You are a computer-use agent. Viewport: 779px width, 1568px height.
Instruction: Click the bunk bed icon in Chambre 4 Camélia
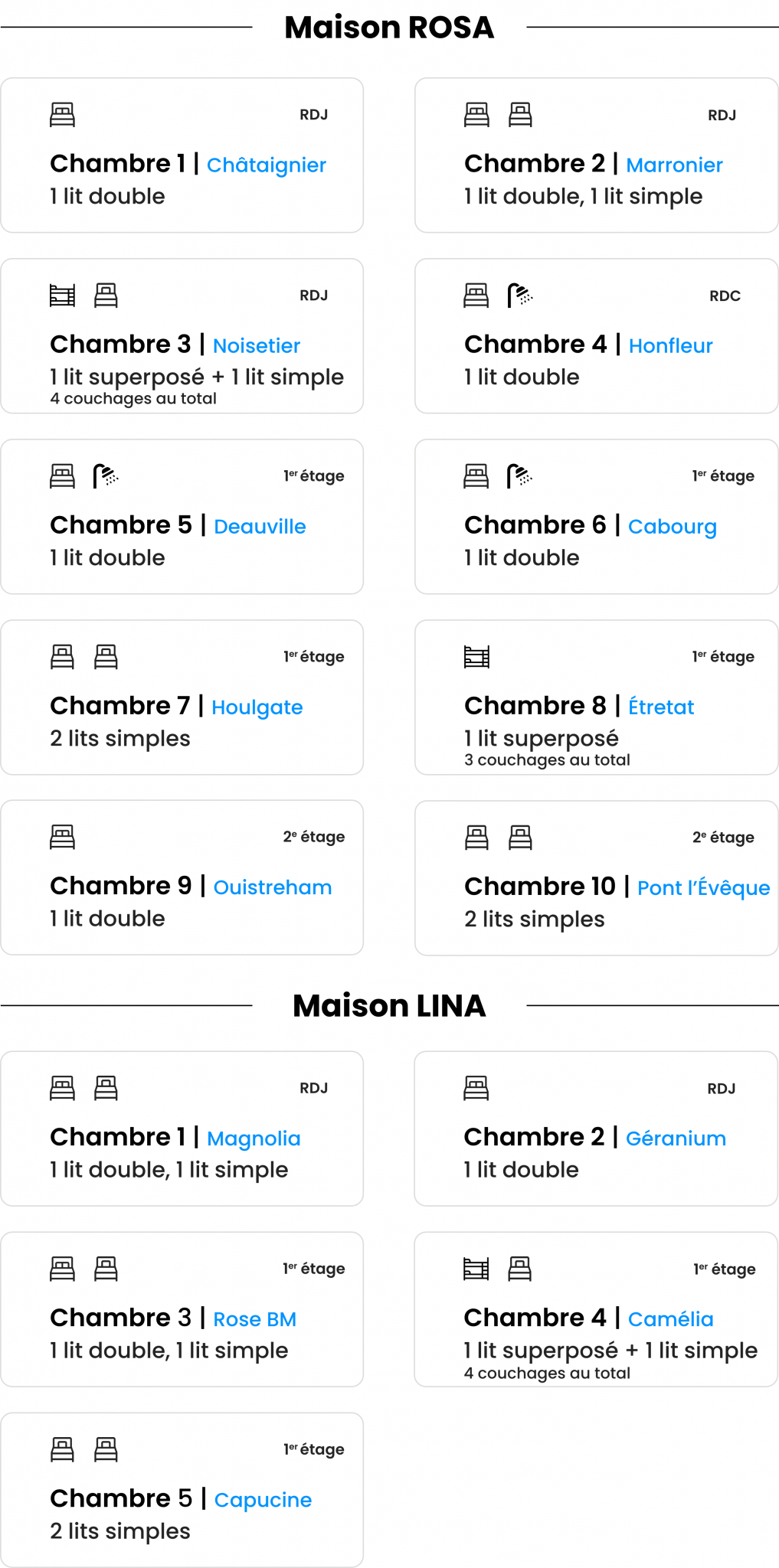pos(476,1269)
